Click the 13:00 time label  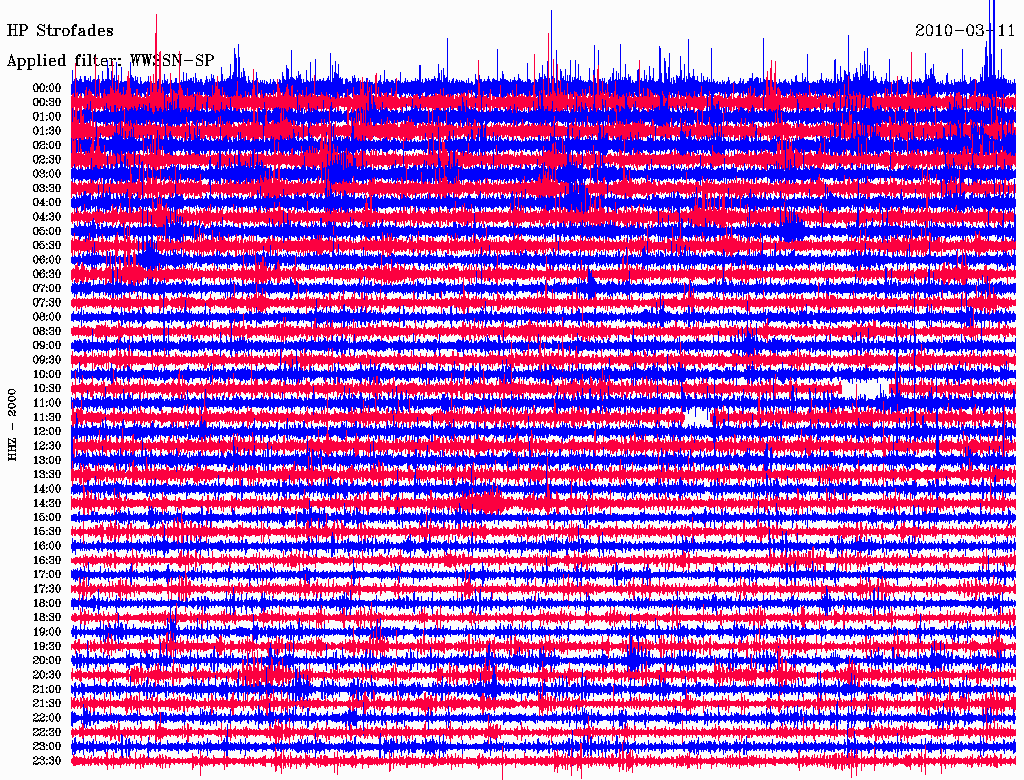[x=47, y=461]
